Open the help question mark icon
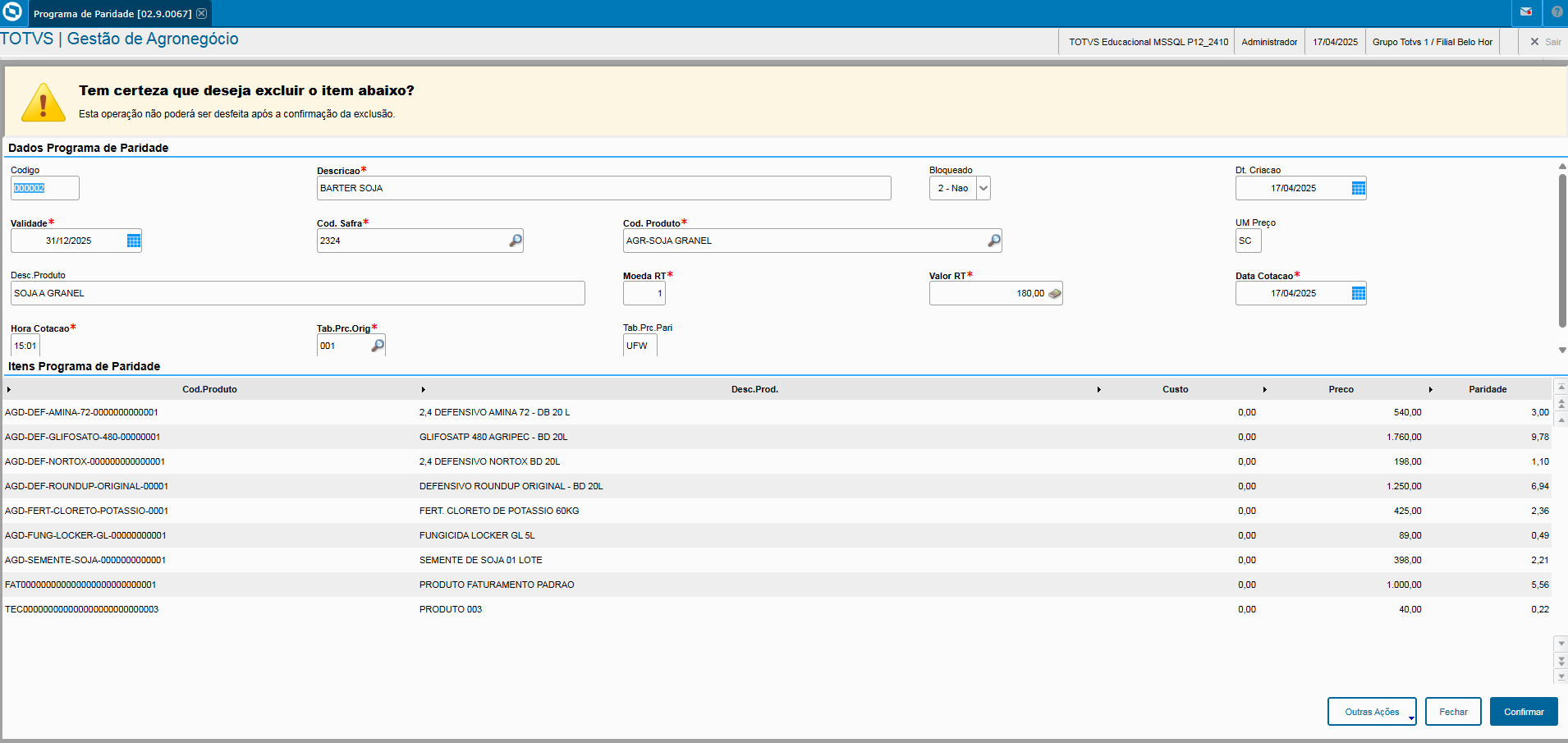This screenshot has height=743, width=1568. pyautogui.click(x=1557, y=12)
